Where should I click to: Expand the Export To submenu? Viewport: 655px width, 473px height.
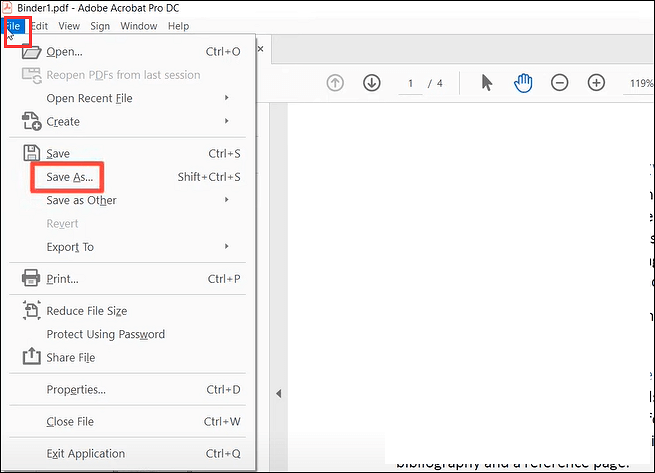[70, 247]
